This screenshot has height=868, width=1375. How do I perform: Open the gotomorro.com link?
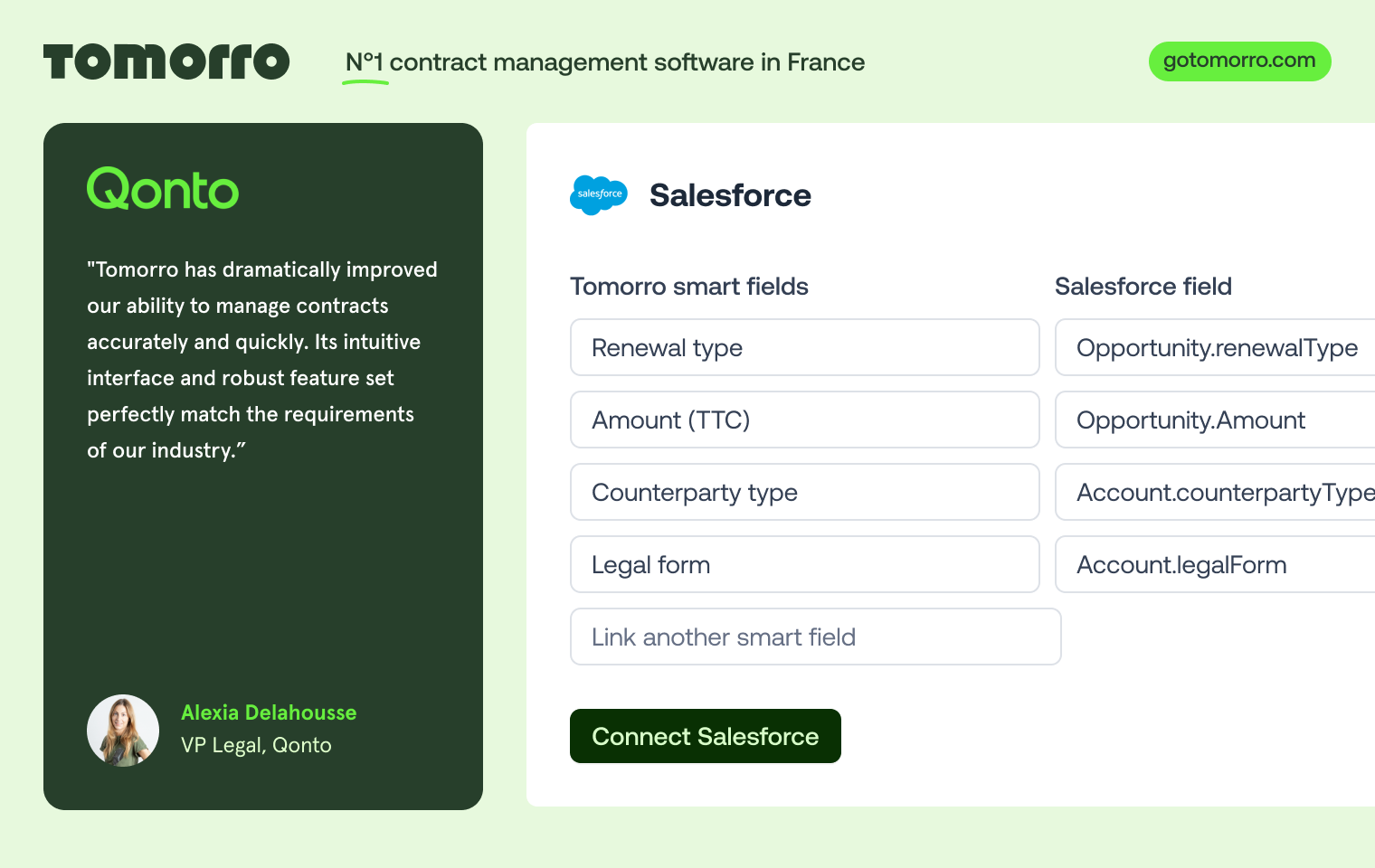click(1239, 61)
